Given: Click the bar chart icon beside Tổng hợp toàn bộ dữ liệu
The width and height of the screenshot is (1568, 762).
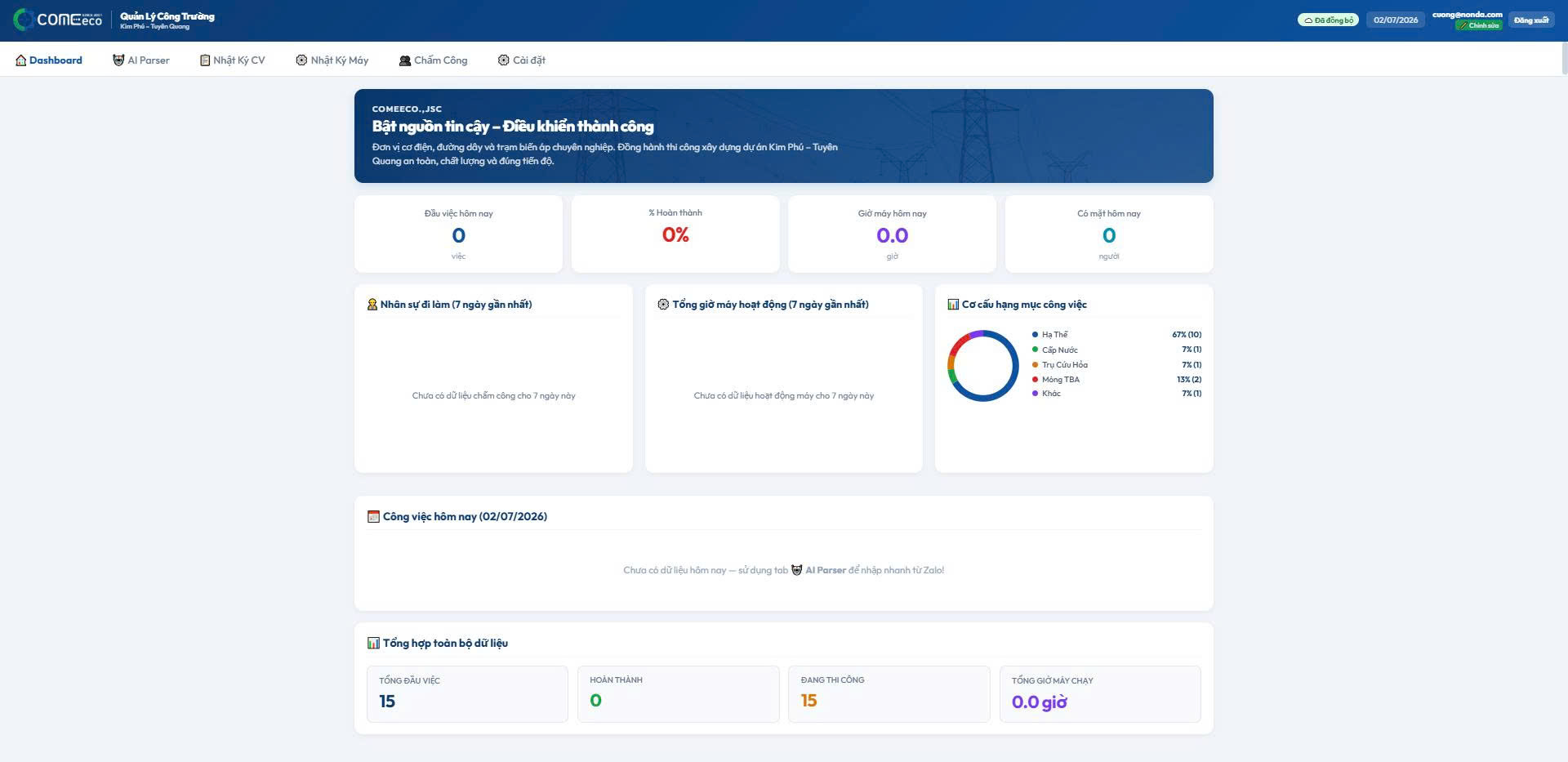Looking at the screenshot, I should click(373, 643).
